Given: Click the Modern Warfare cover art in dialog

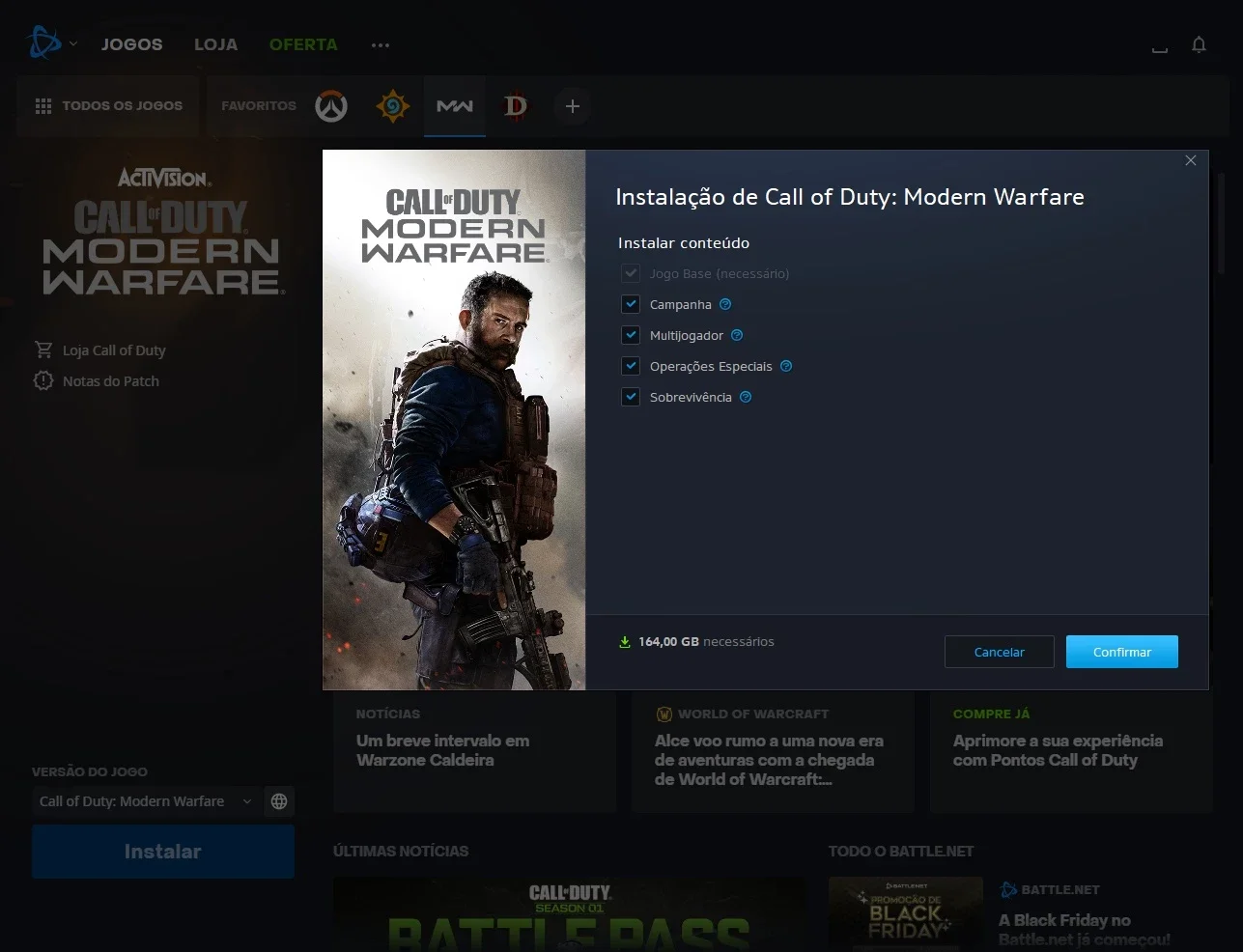Looking at the screenshot, I should click(x=454, y=420).
